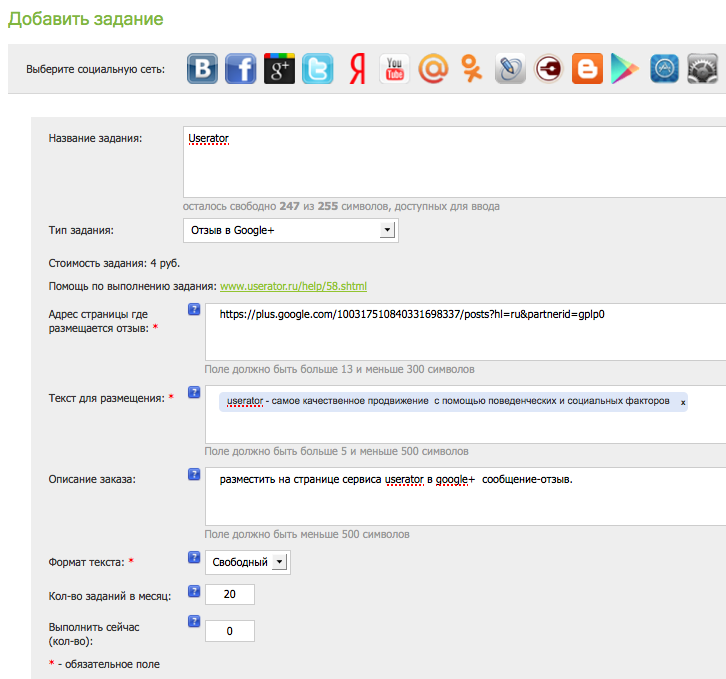The width and height of the screenshot is (726, 679).
Task: Select the Google Play icon
Action: [625, 69]
